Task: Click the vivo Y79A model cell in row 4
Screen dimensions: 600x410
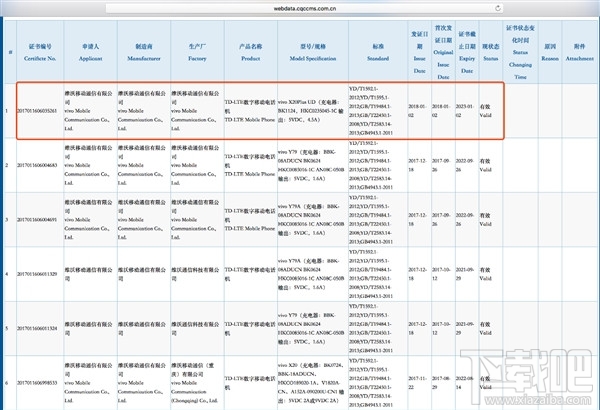Action: [x=312, y=274]
